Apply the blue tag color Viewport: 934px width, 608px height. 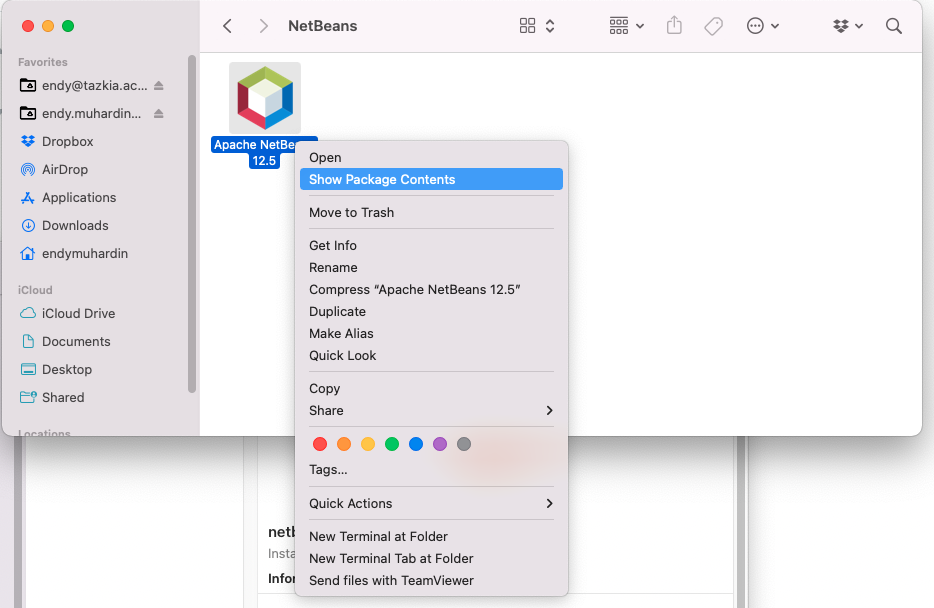[416, 444]
